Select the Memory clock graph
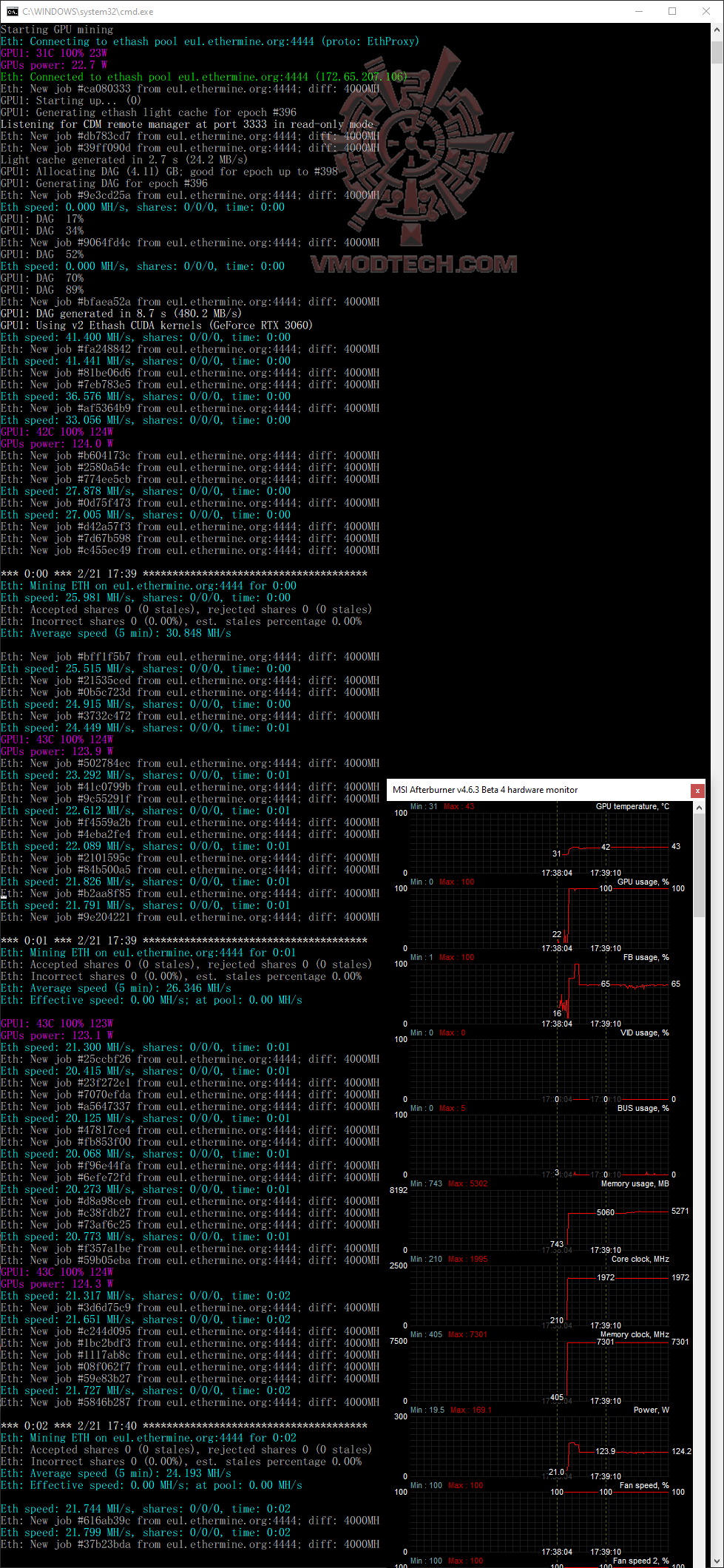The height and width of the screenshot is (1568, 724). tap(540, 1371)
